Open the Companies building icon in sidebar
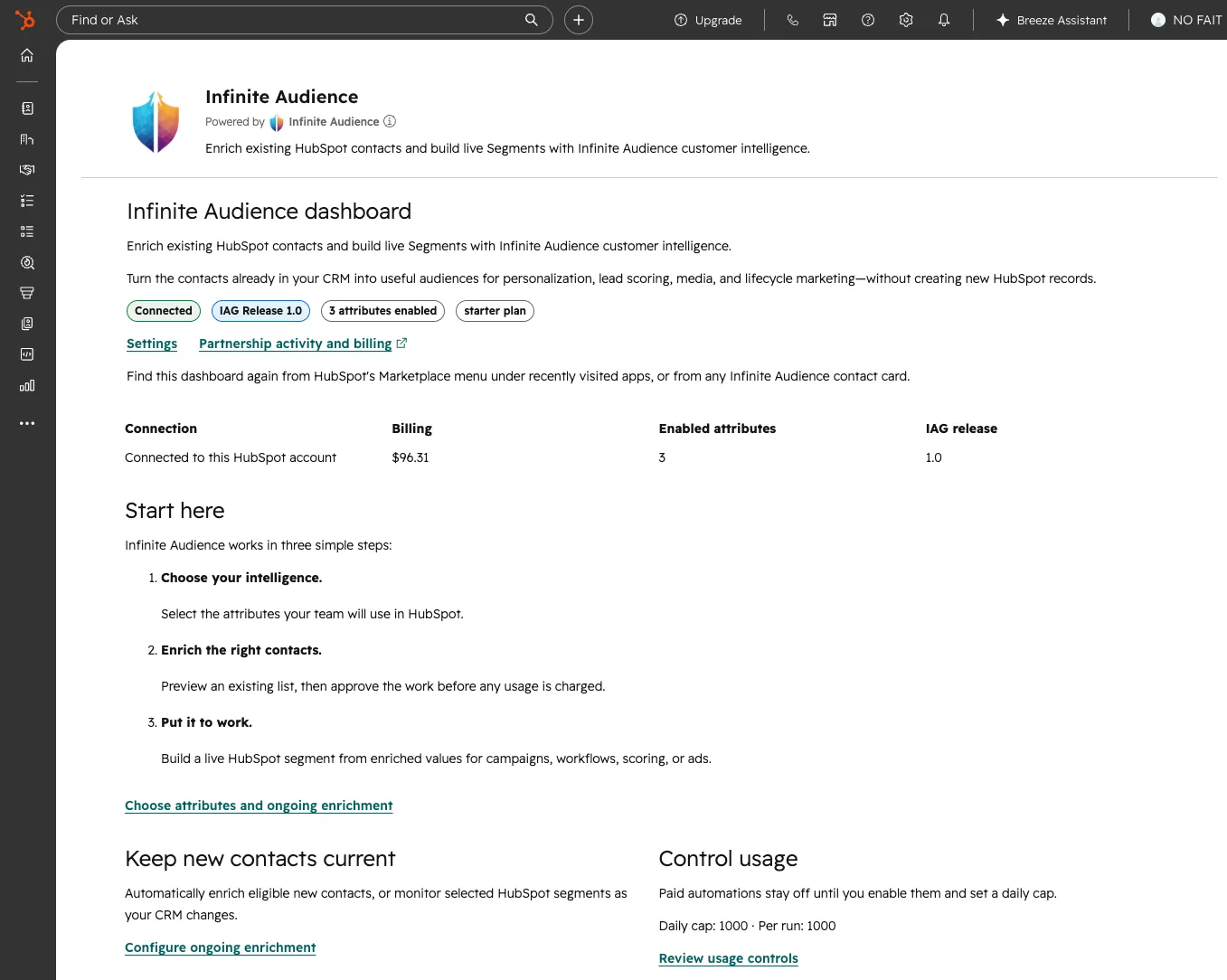 27,139
